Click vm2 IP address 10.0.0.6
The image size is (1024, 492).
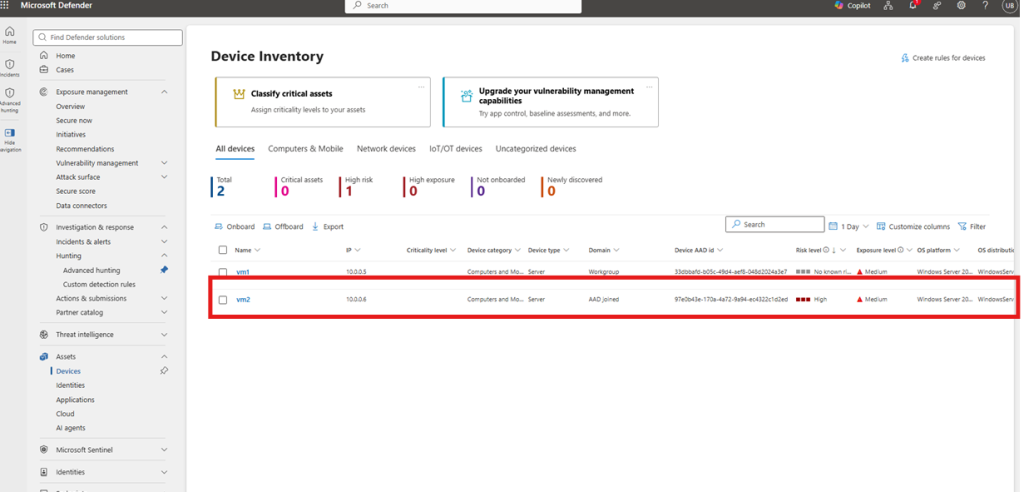[x=357, y=299]
